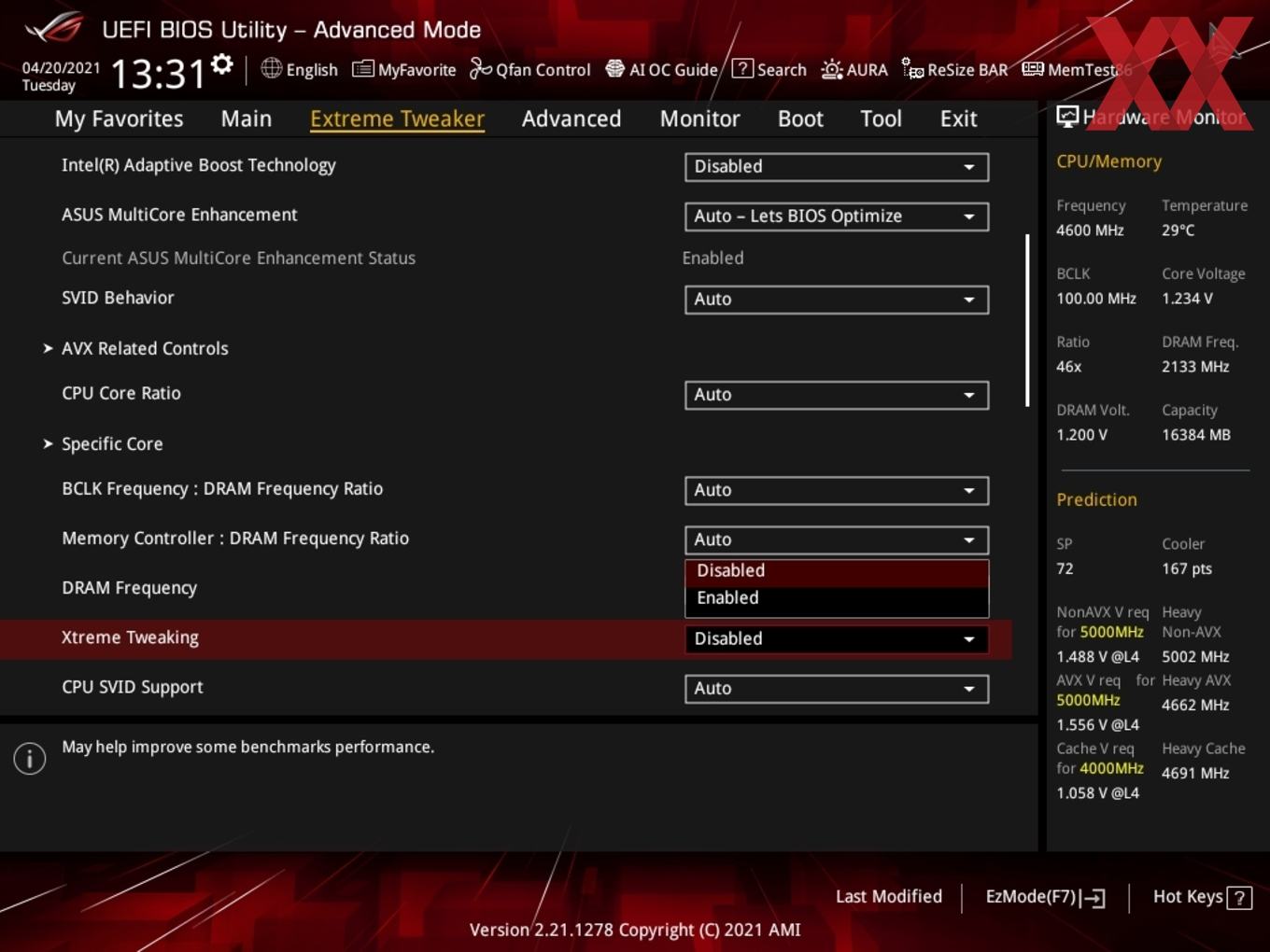1270x952 pixels.
Task: Open Intel Adaptive Boost Technology dropdown
Action: (x=837, y=167)
